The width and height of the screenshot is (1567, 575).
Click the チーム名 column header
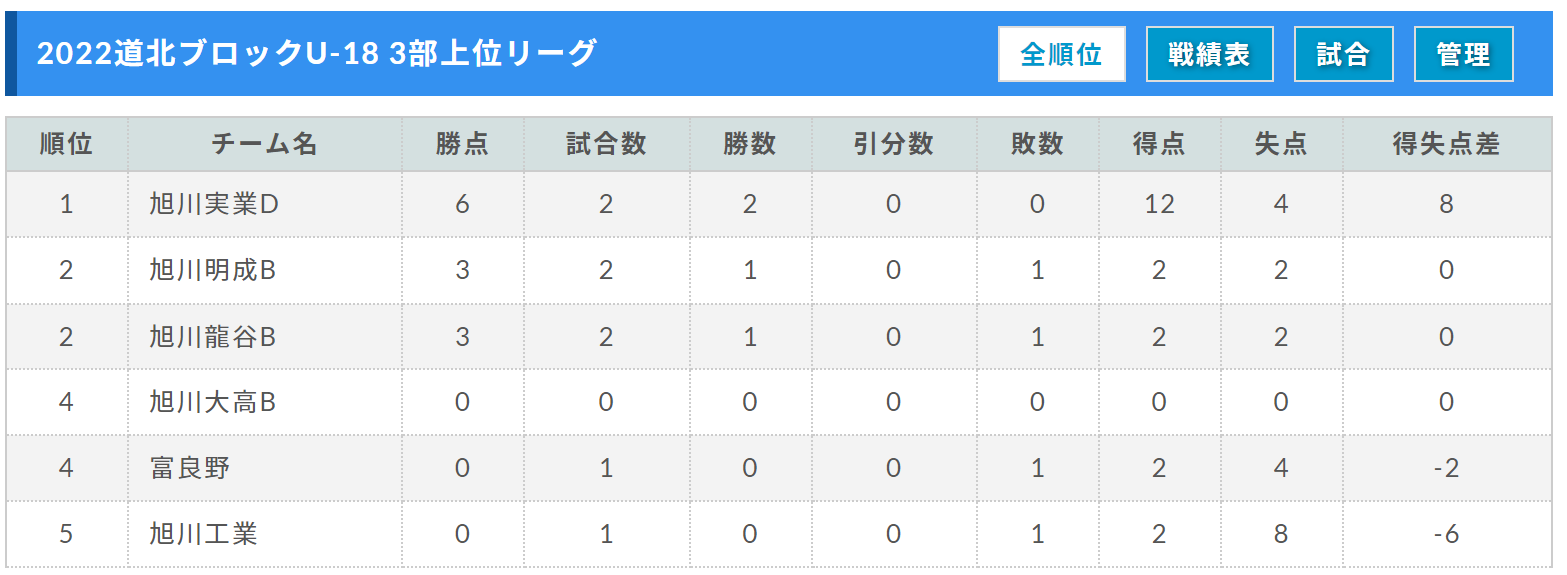coord(264,144)
